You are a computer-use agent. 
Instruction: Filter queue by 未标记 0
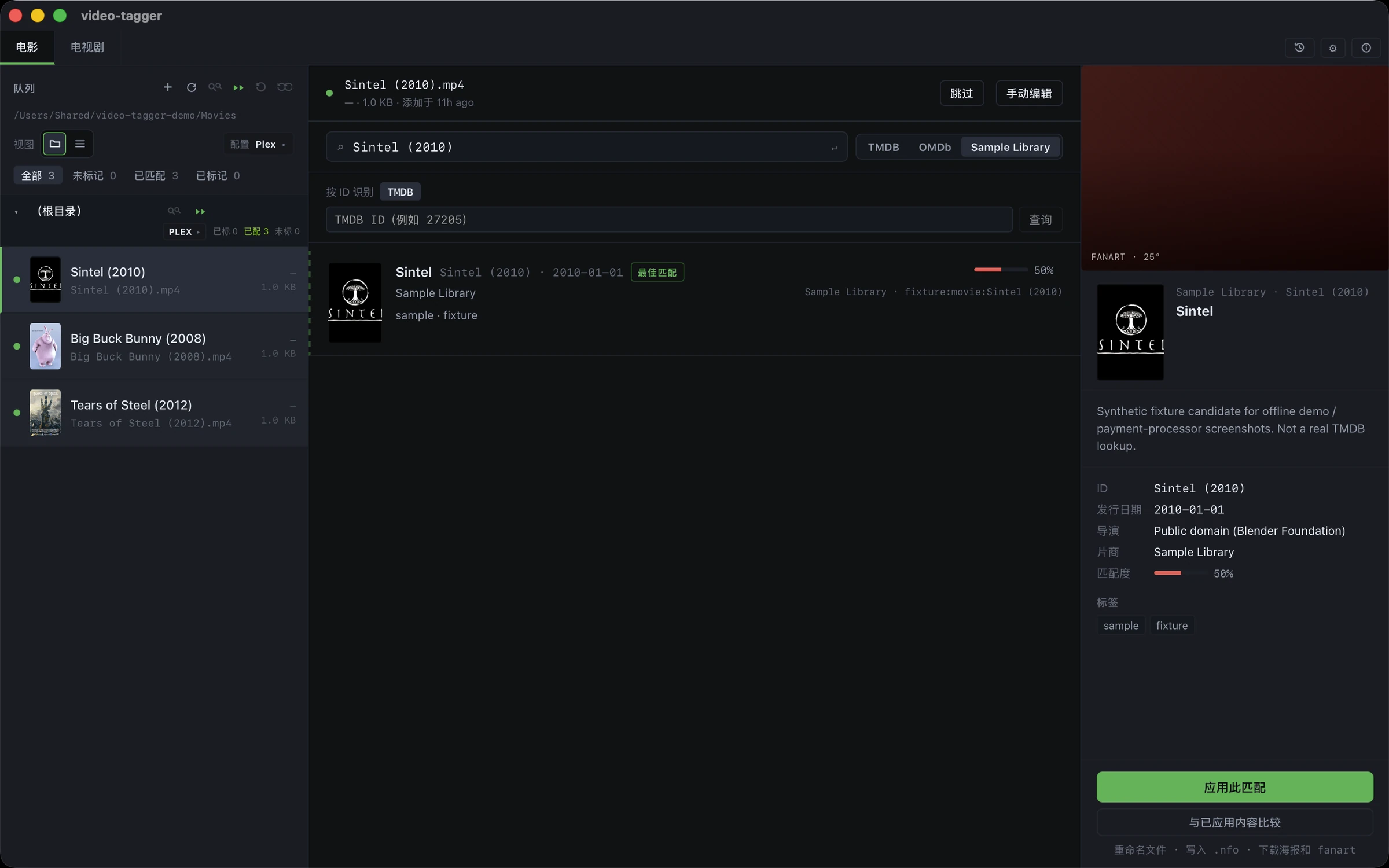click(94, 176)
